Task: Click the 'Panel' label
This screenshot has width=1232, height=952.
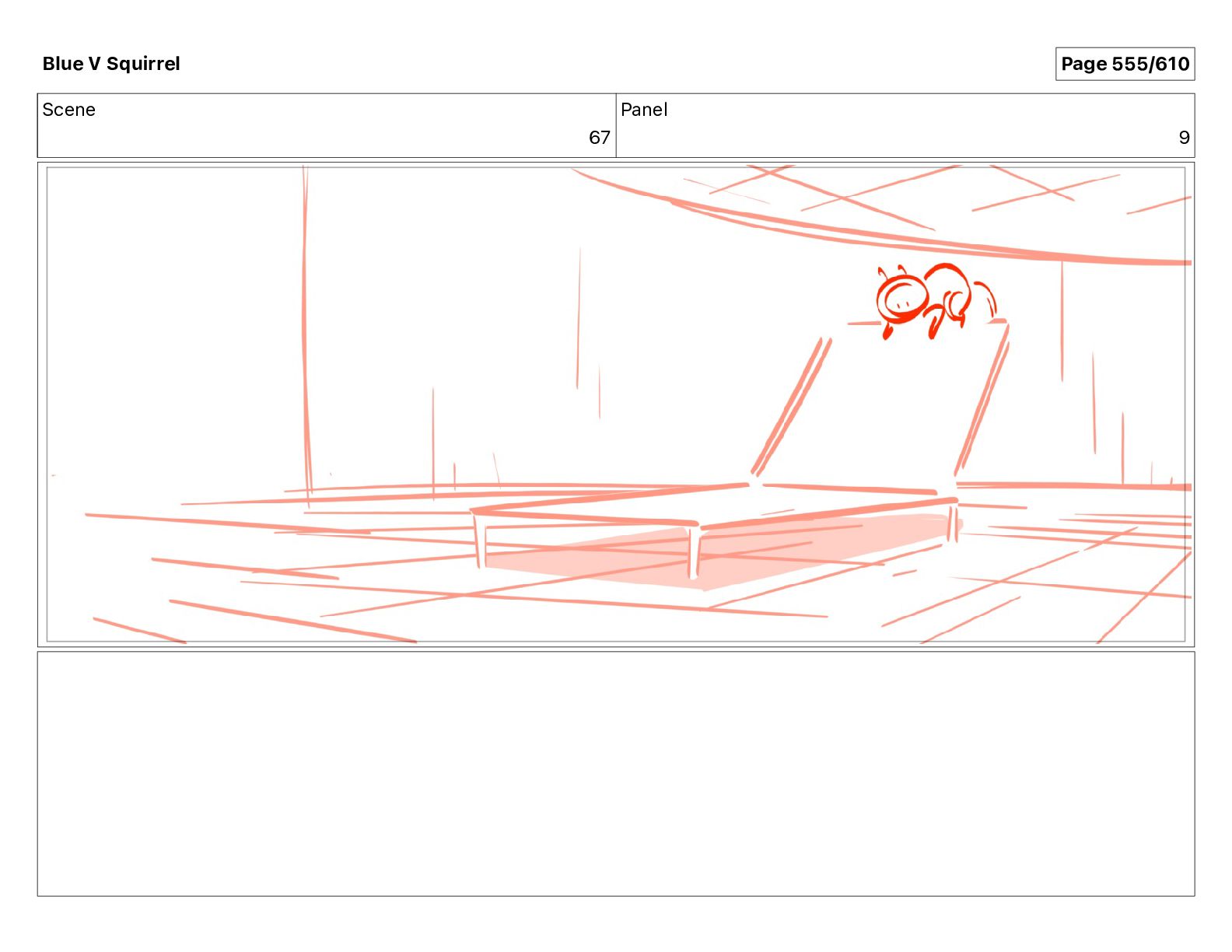Action: (644, 110)
